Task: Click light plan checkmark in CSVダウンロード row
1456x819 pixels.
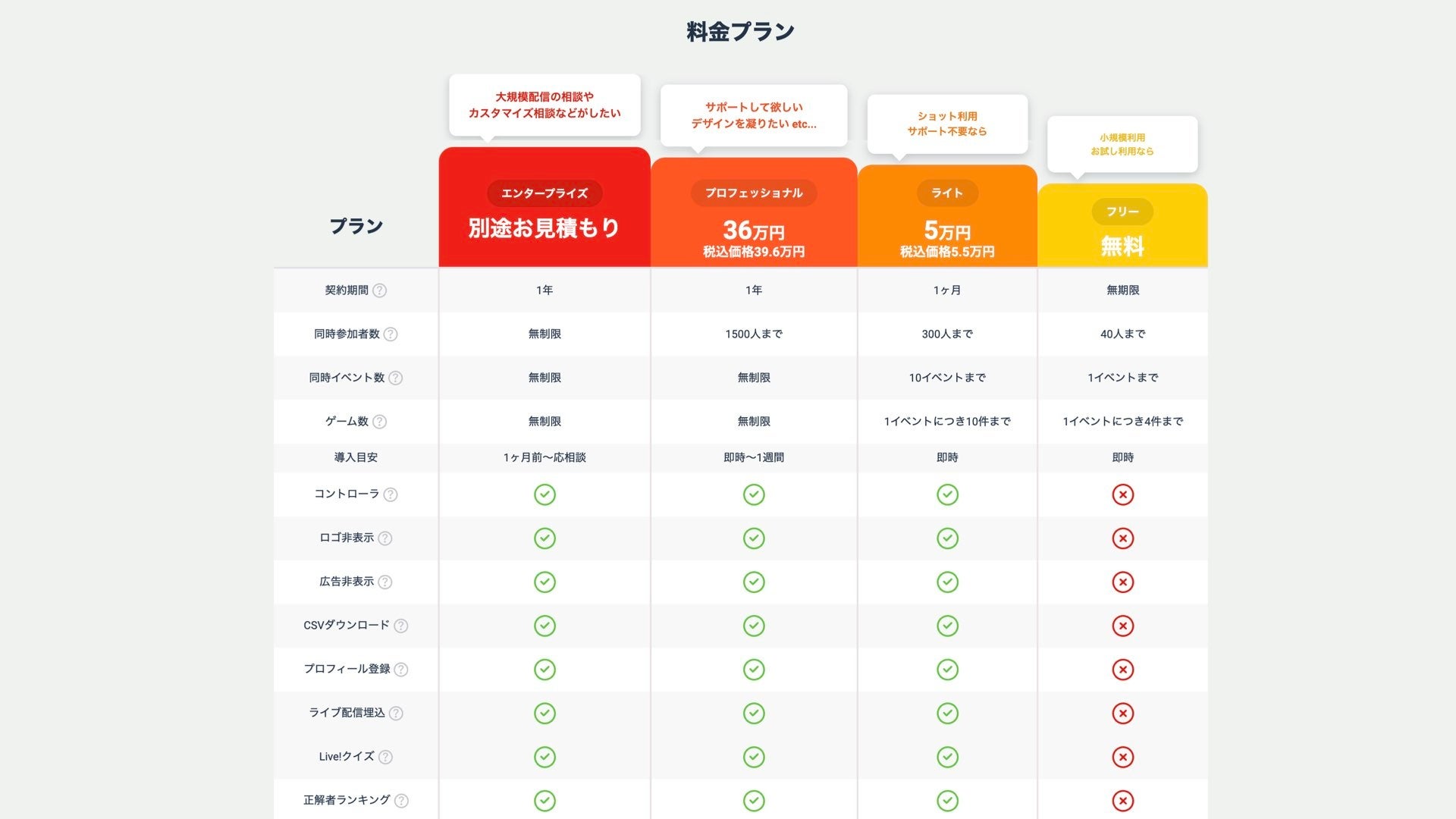Action: coord(947,626)
